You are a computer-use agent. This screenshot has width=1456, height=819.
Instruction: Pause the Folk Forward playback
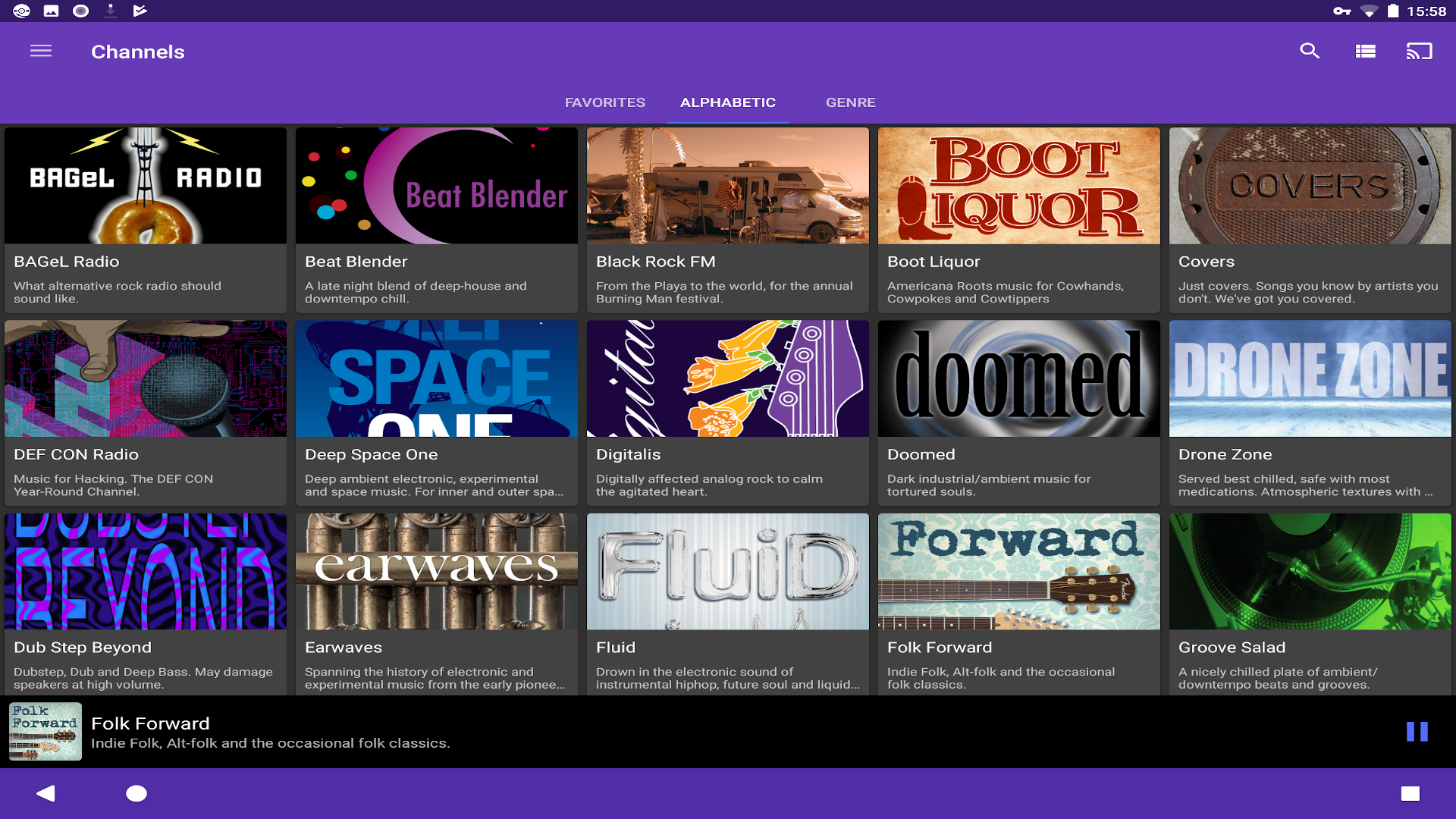click(1417, 731)
